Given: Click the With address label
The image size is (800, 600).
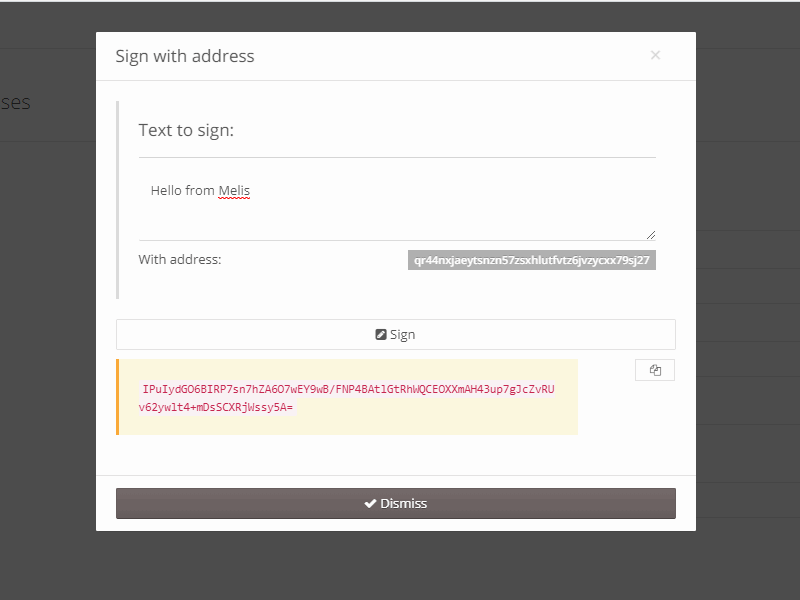Looking at the screenshot, I should (x=180, y=260).
